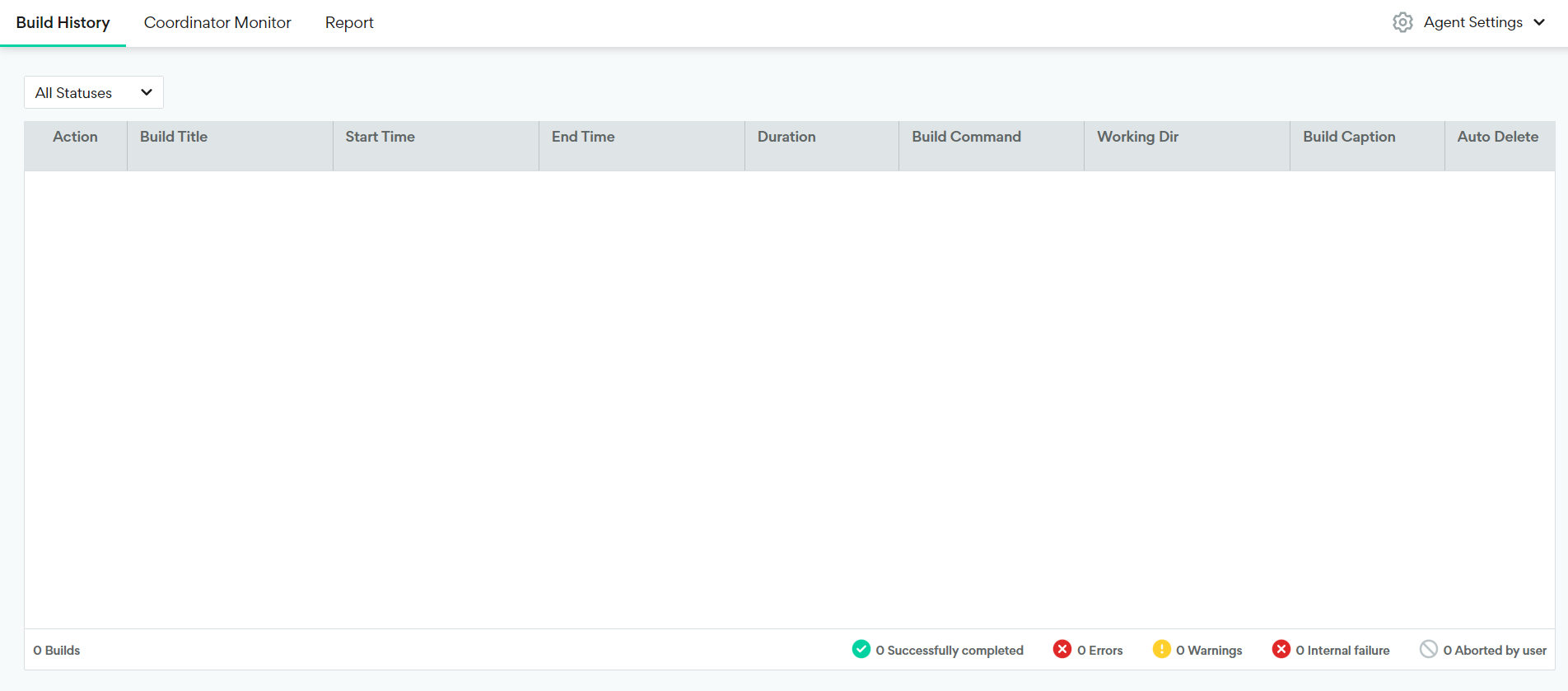Viewport: 1568px width, 691px height.
Task: Click the '0 Successfully completed' text
Action: [x=950, y=650]
